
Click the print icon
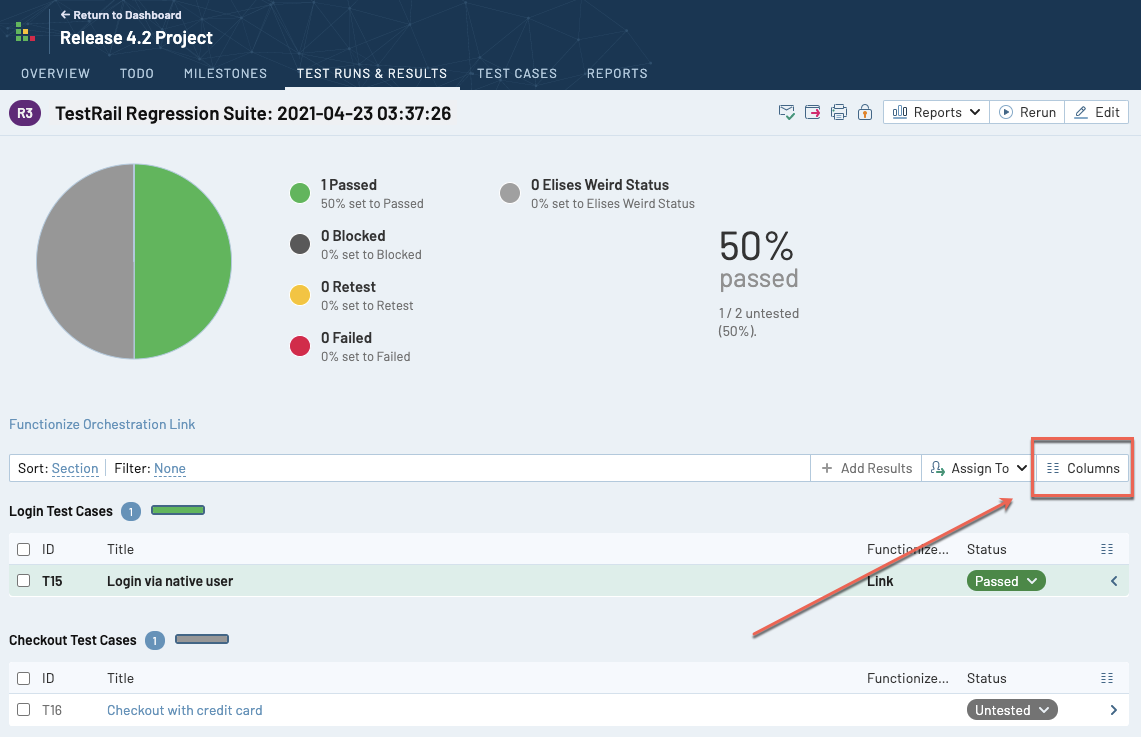(839, 112)
